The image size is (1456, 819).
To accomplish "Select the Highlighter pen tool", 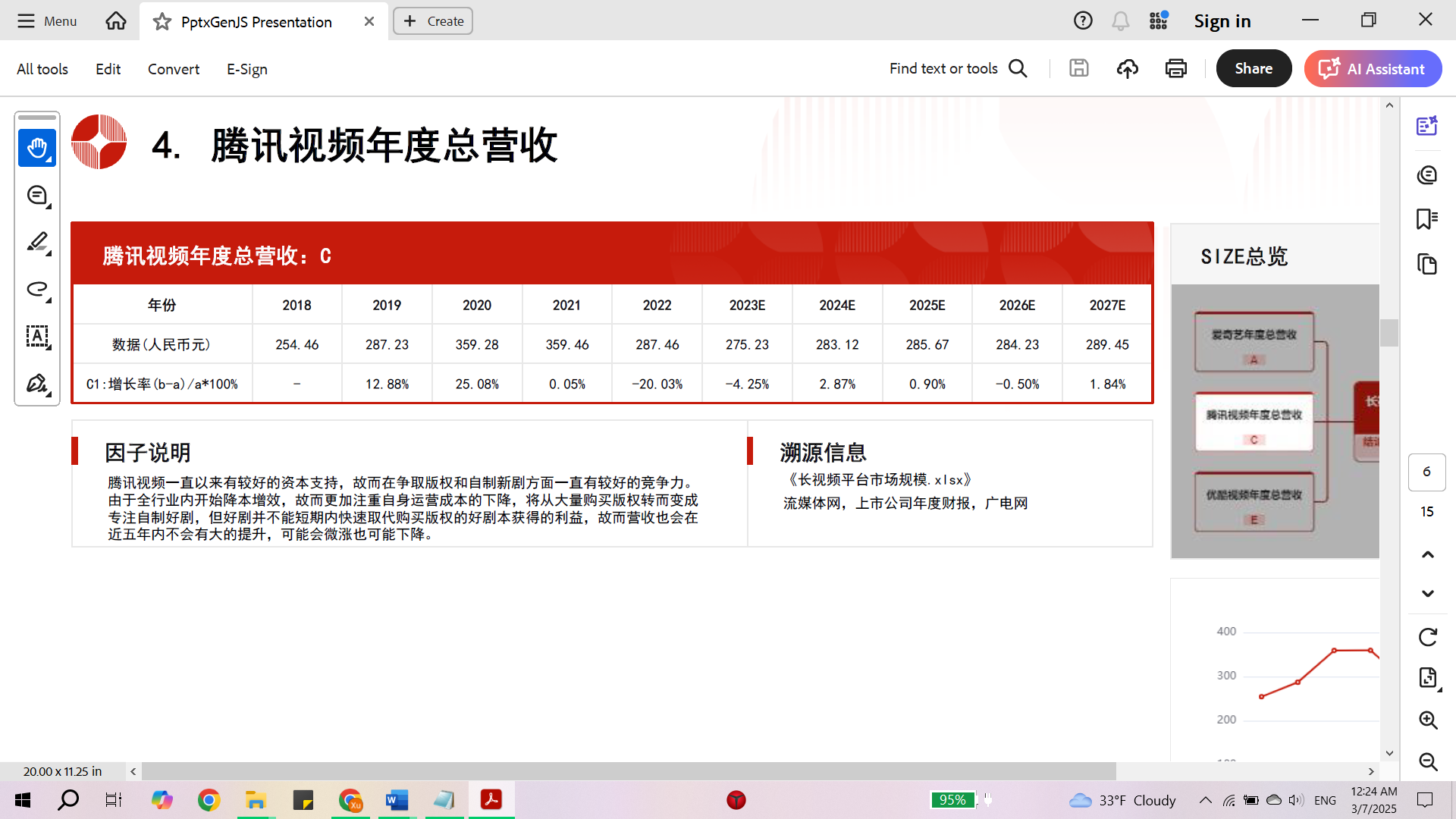I will [x=37, y=242].
